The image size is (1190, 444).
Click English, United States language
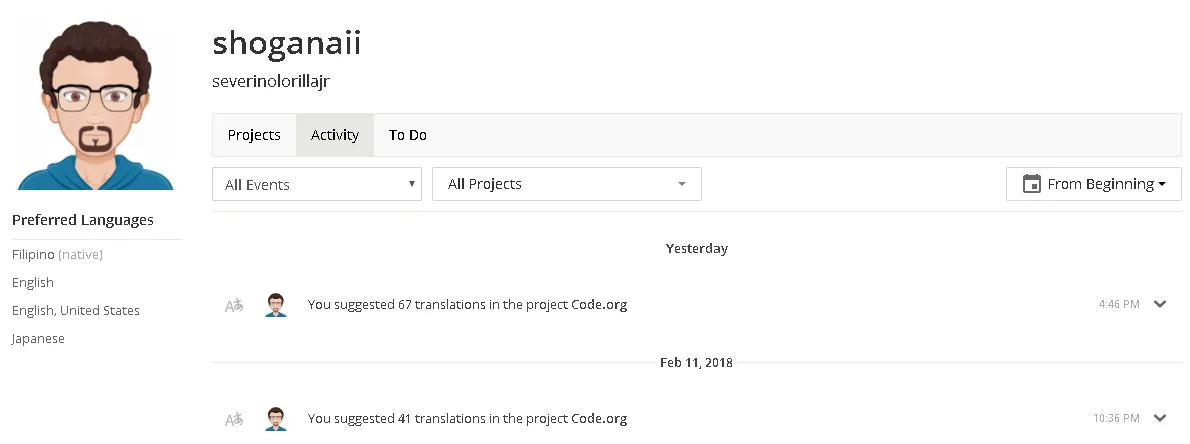point(76,310)
